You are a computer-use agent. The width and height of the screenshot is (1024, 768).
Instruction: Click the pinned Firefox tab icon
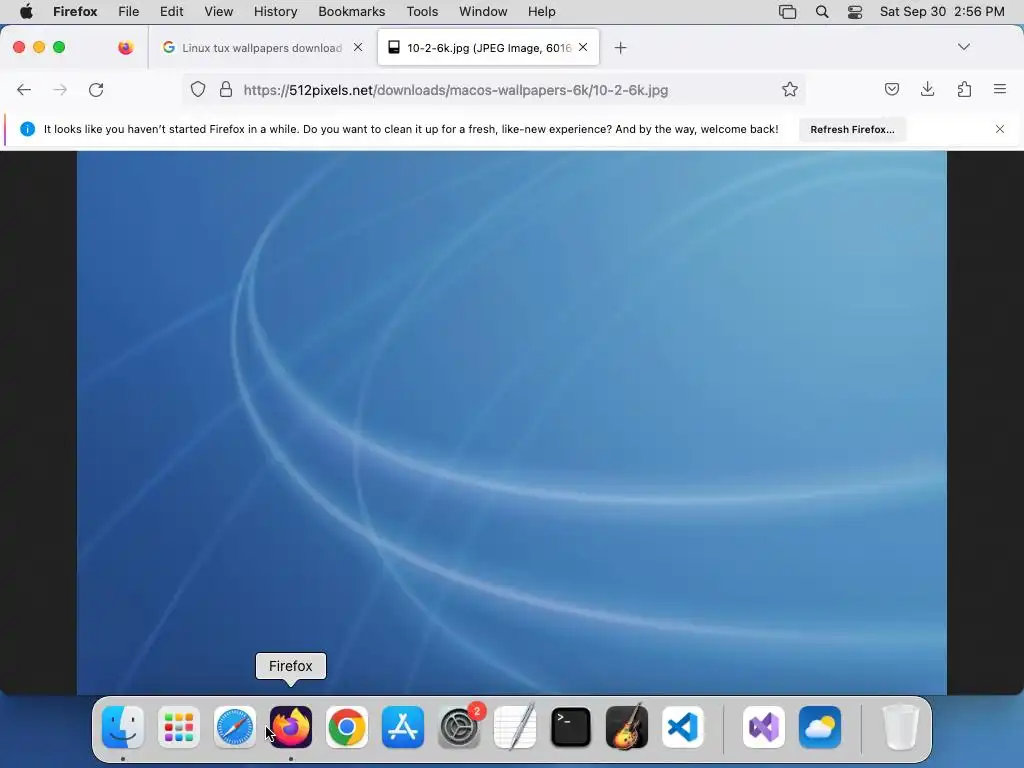(126, 48)
